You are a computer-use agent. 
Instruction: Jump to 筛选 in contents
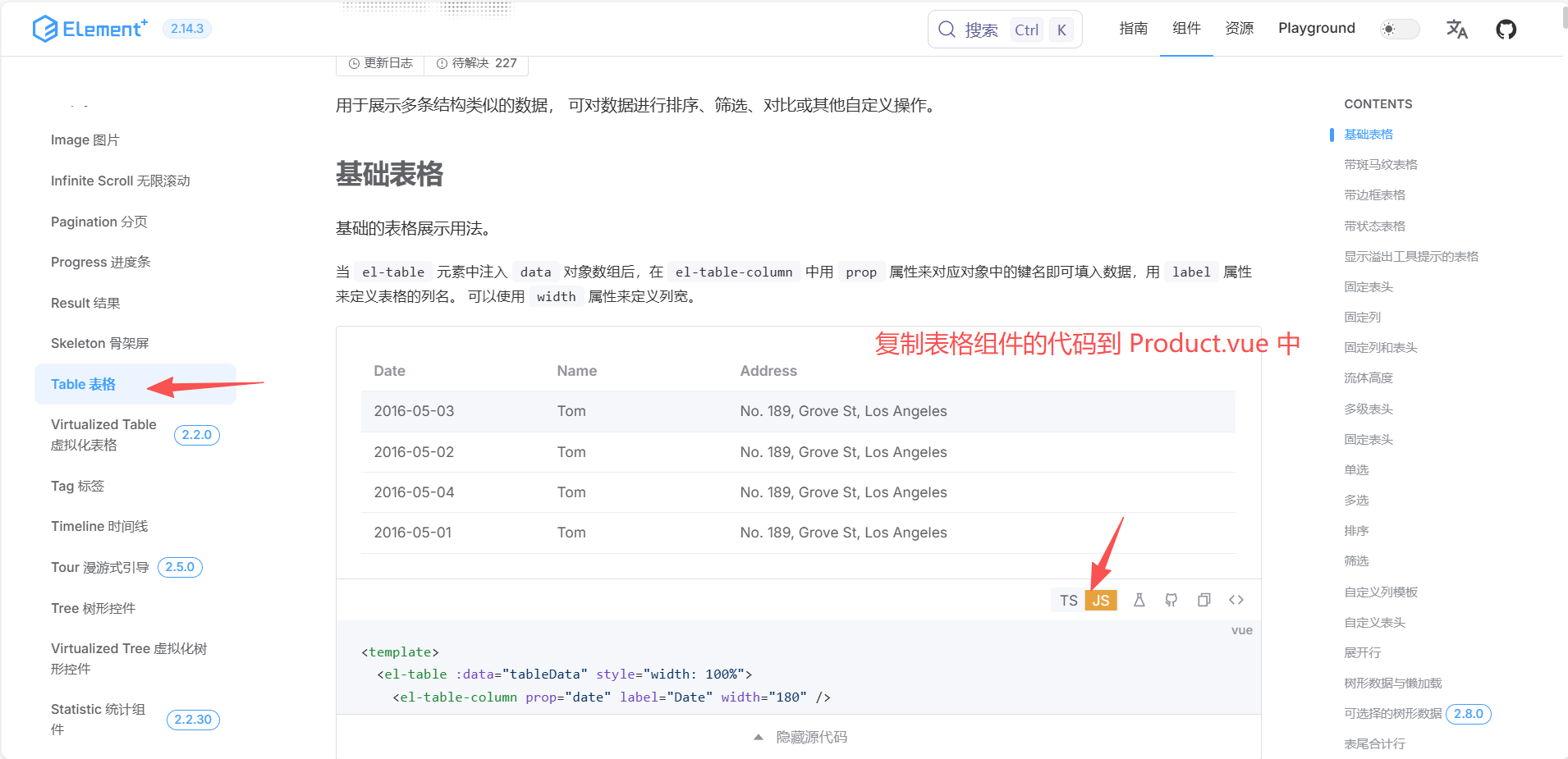[1356, 560]
